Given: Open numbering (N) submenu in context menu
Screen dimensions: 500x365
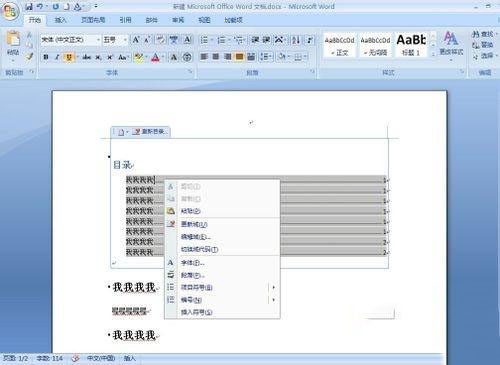Looking at the screenshot, I should tap(222, 300).
